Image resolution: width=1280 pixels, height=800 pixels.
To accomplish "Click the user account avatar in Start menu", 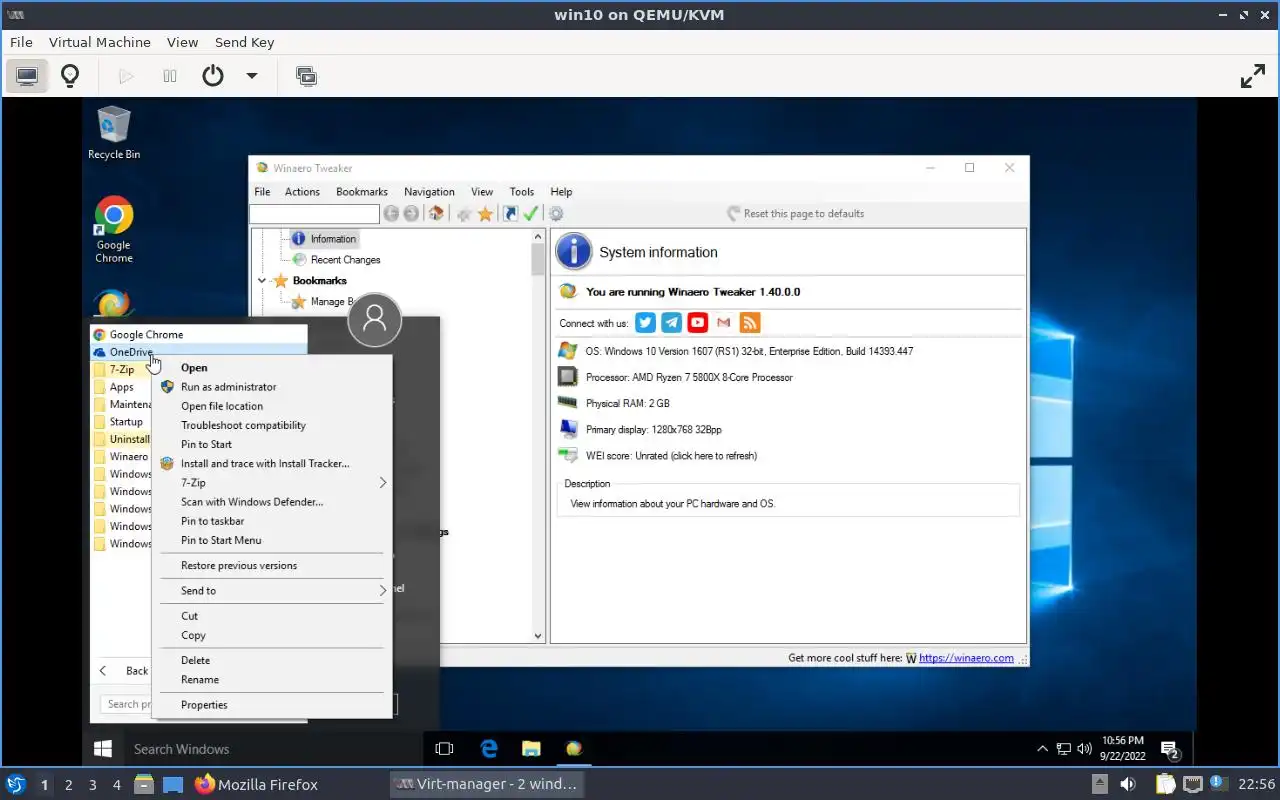I will pos(375,319).
